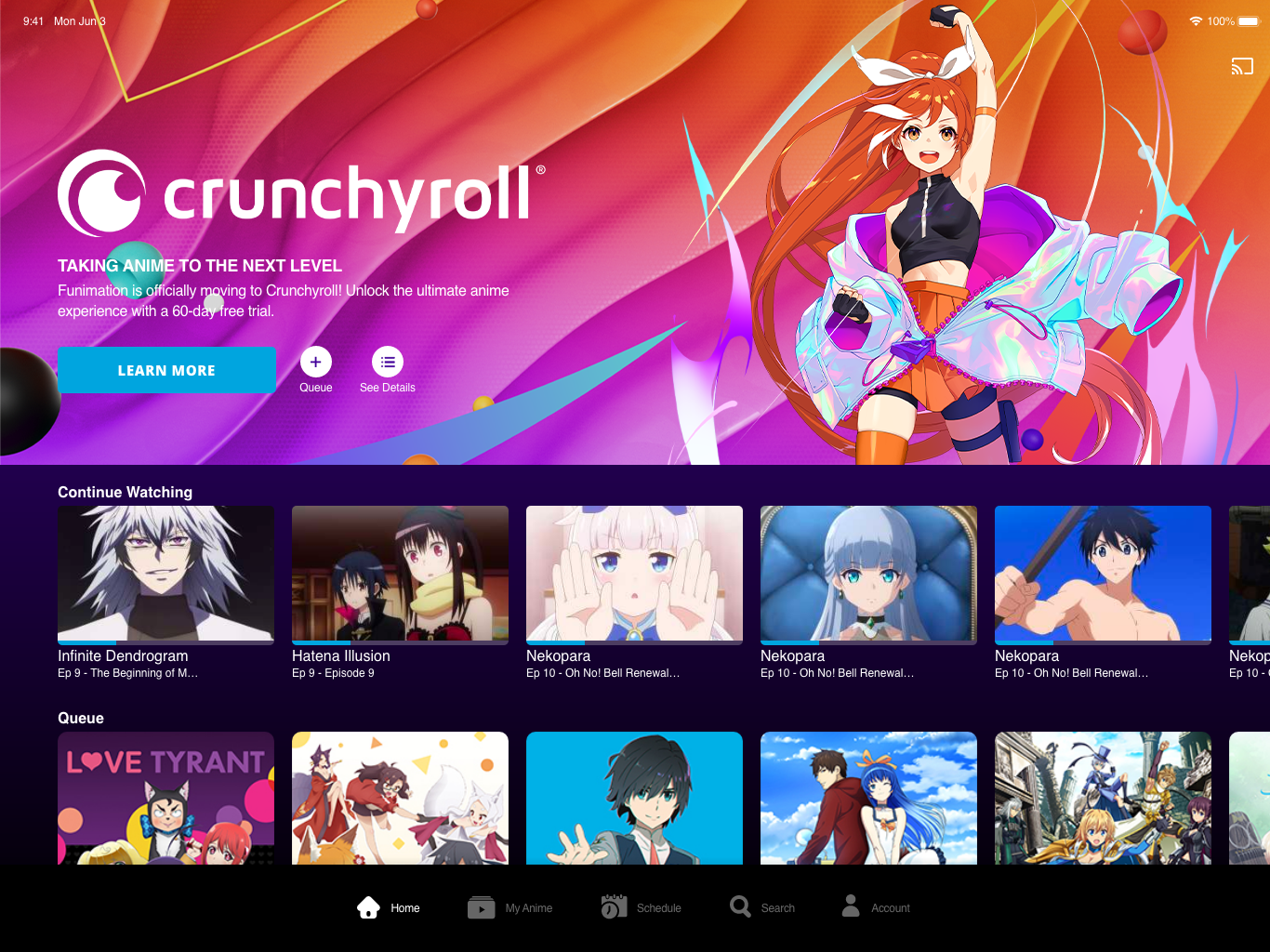
Task: Tap 'Ep 9 - The Beginning of M…' subtitle
Action: point(128,673)
